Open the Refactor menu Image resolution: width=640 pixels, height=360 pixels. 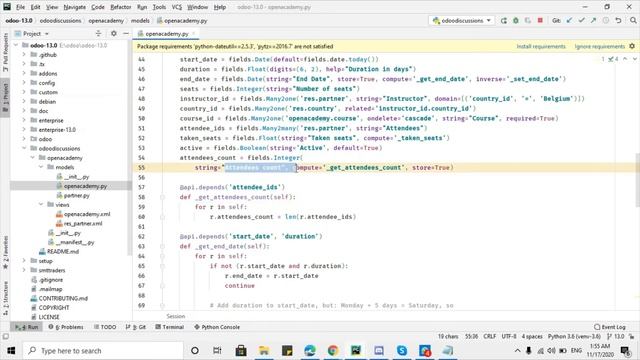121,7
